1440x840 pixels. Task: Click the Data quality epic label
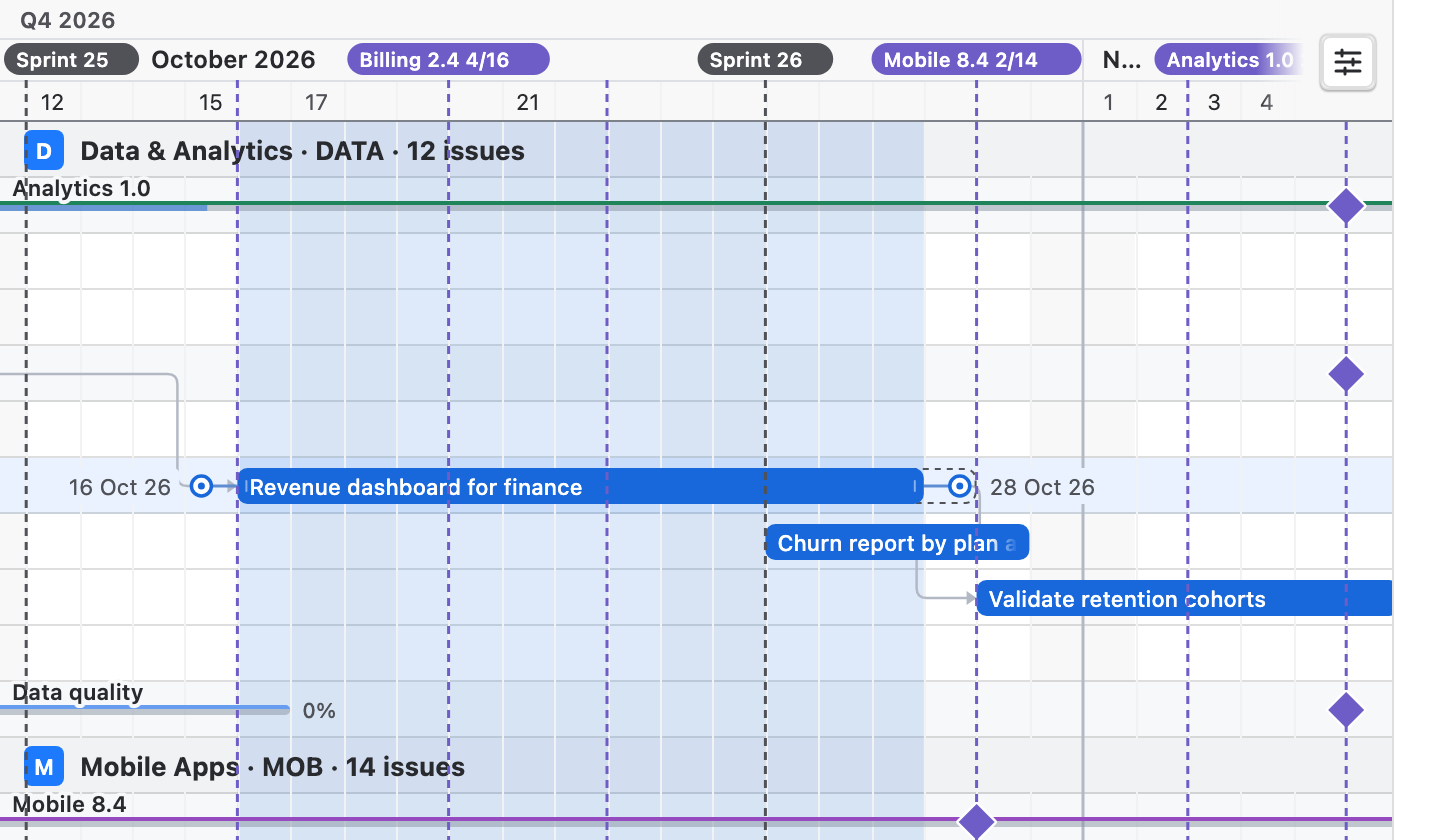(x=78, y=692)
